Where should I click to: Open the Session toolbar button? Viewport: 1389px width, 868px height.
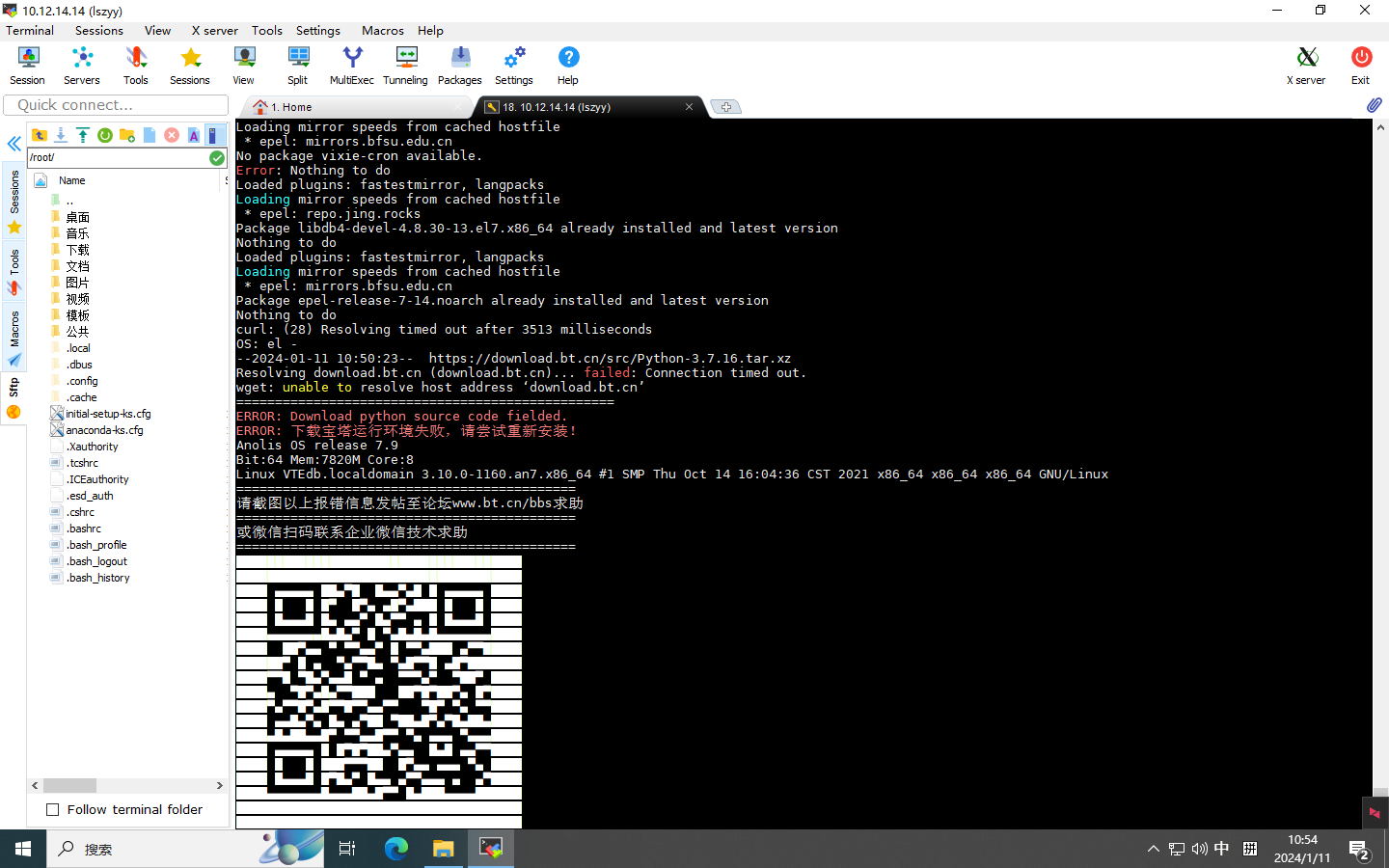(27, 67)
